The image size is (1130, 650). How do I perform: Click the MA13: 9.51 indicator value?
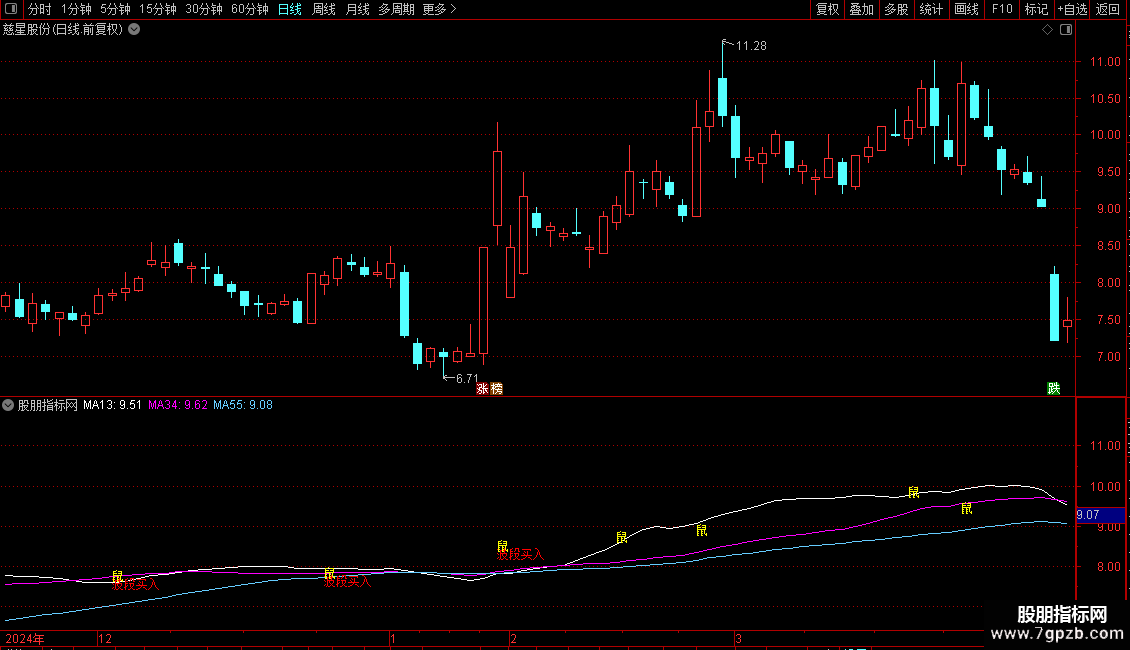pos(112,405)
